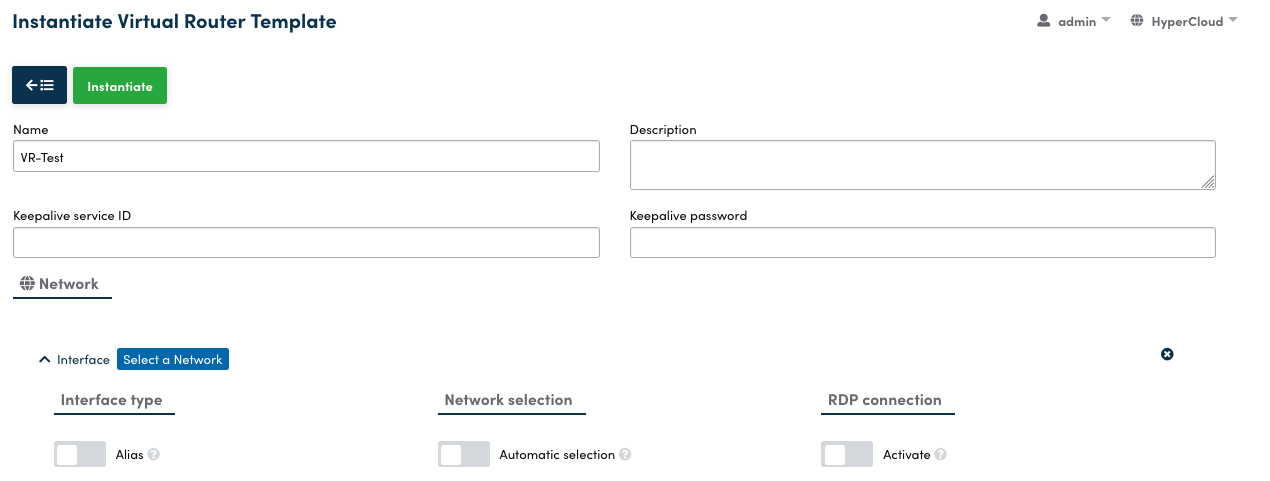Click the help icon next to Activate
This screenshot has height=481, width=1270.
[x=941, y=454]
